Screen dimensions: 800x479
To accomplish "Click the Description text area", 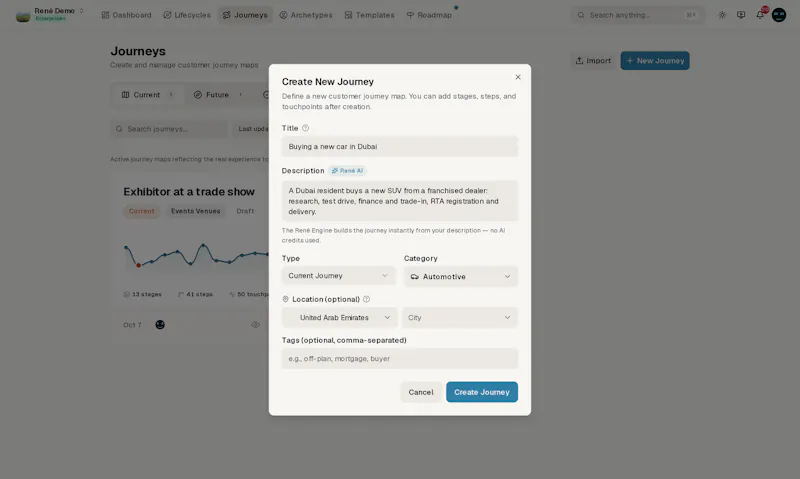I will (399, 201).
